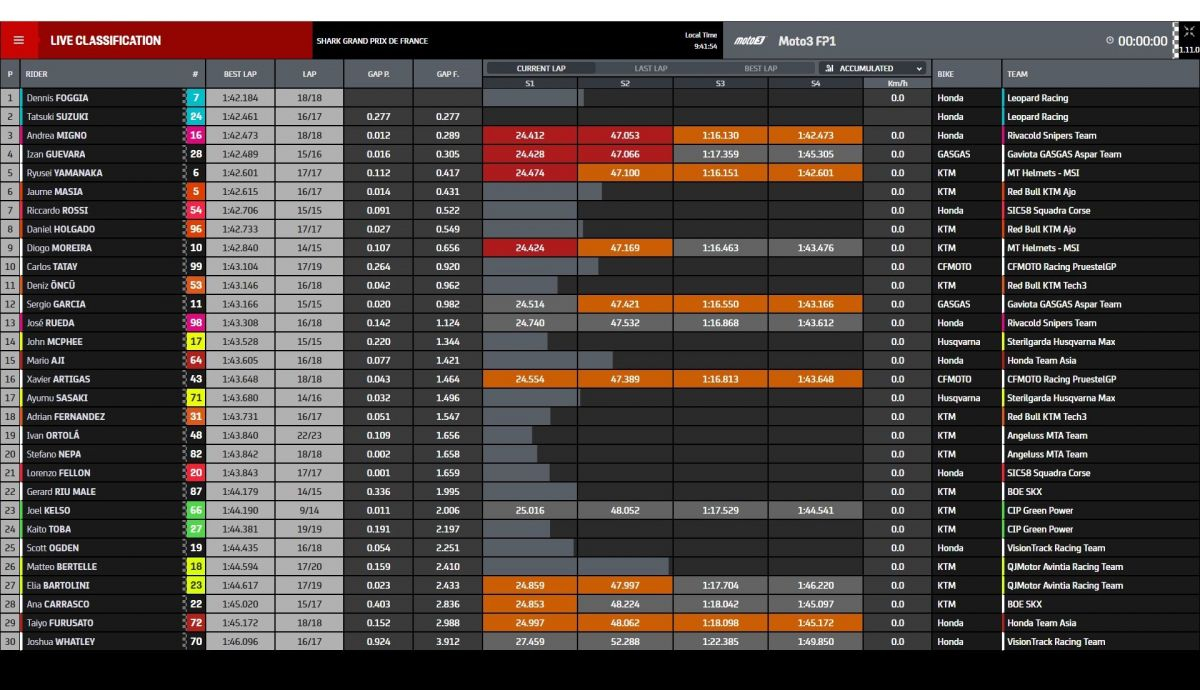This screenshot has height=690, width=1200.
Task: Click Yamanaka's S3 time 1:16.151
Action: (x=720, y=173)
